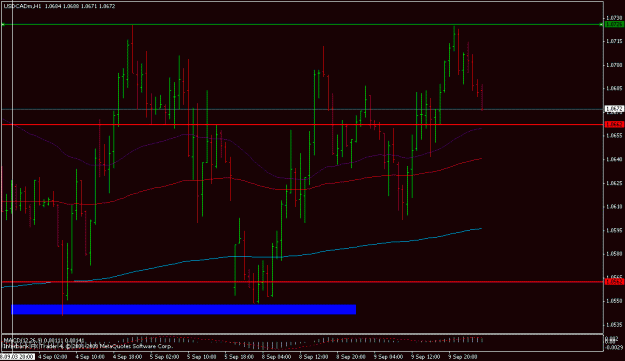625x361 pixels.
Task: Click the 5 Sep 10:00 time label
Action: [202, 357]
